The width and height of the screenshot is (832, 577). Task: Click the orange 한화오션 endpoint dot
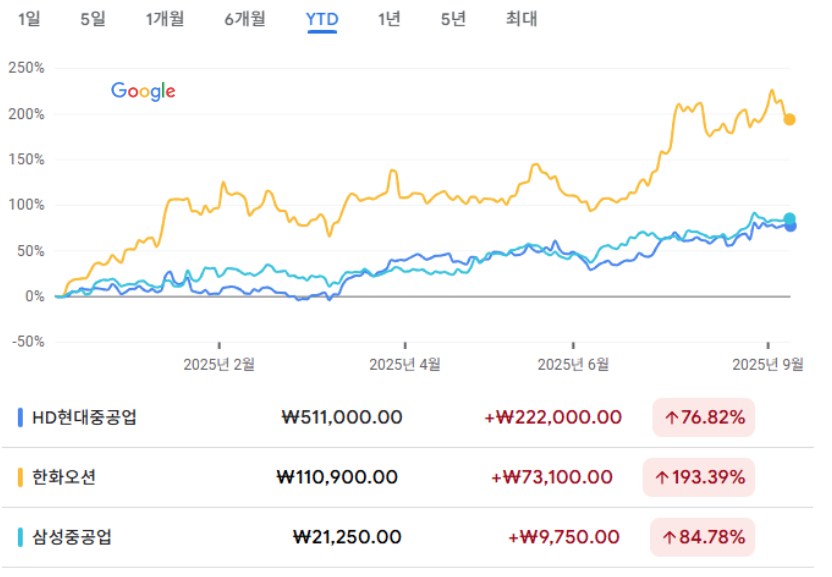click(x=790, y=119)
